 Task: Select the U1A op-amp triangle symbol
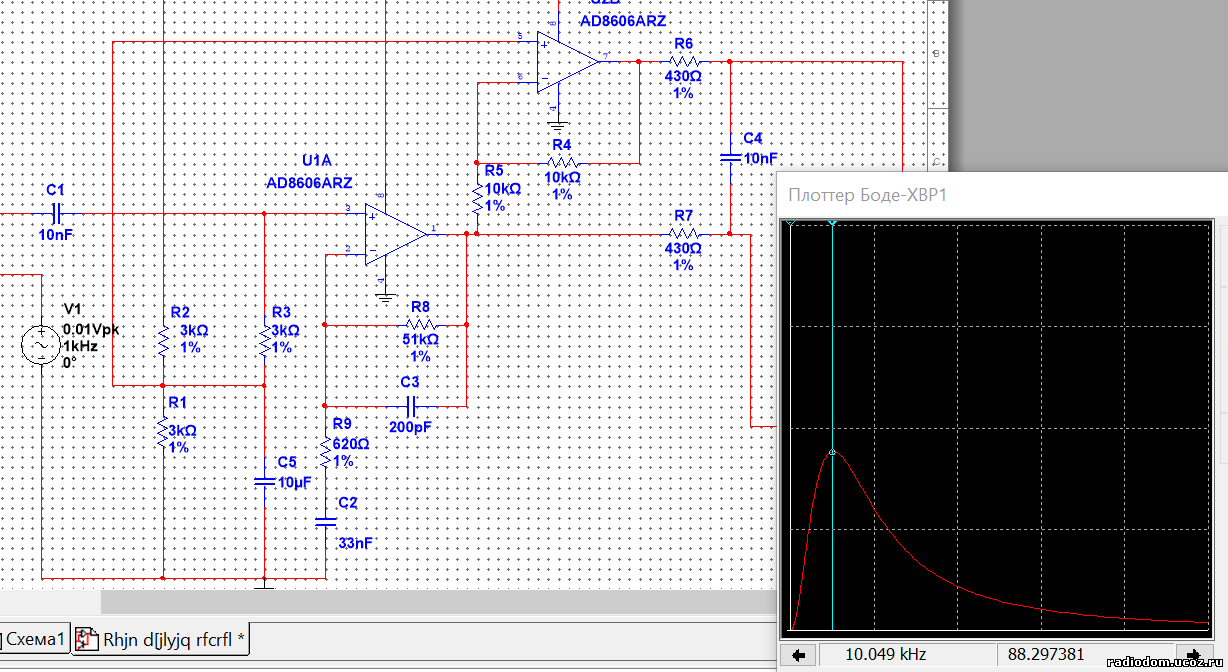tap(396, 234)
